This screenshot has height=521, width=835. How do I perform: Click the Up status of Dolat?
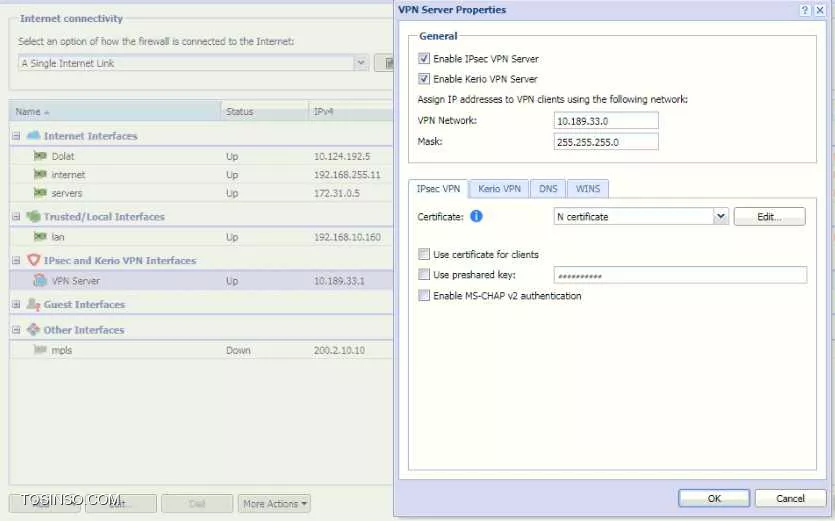click(232, 157)
